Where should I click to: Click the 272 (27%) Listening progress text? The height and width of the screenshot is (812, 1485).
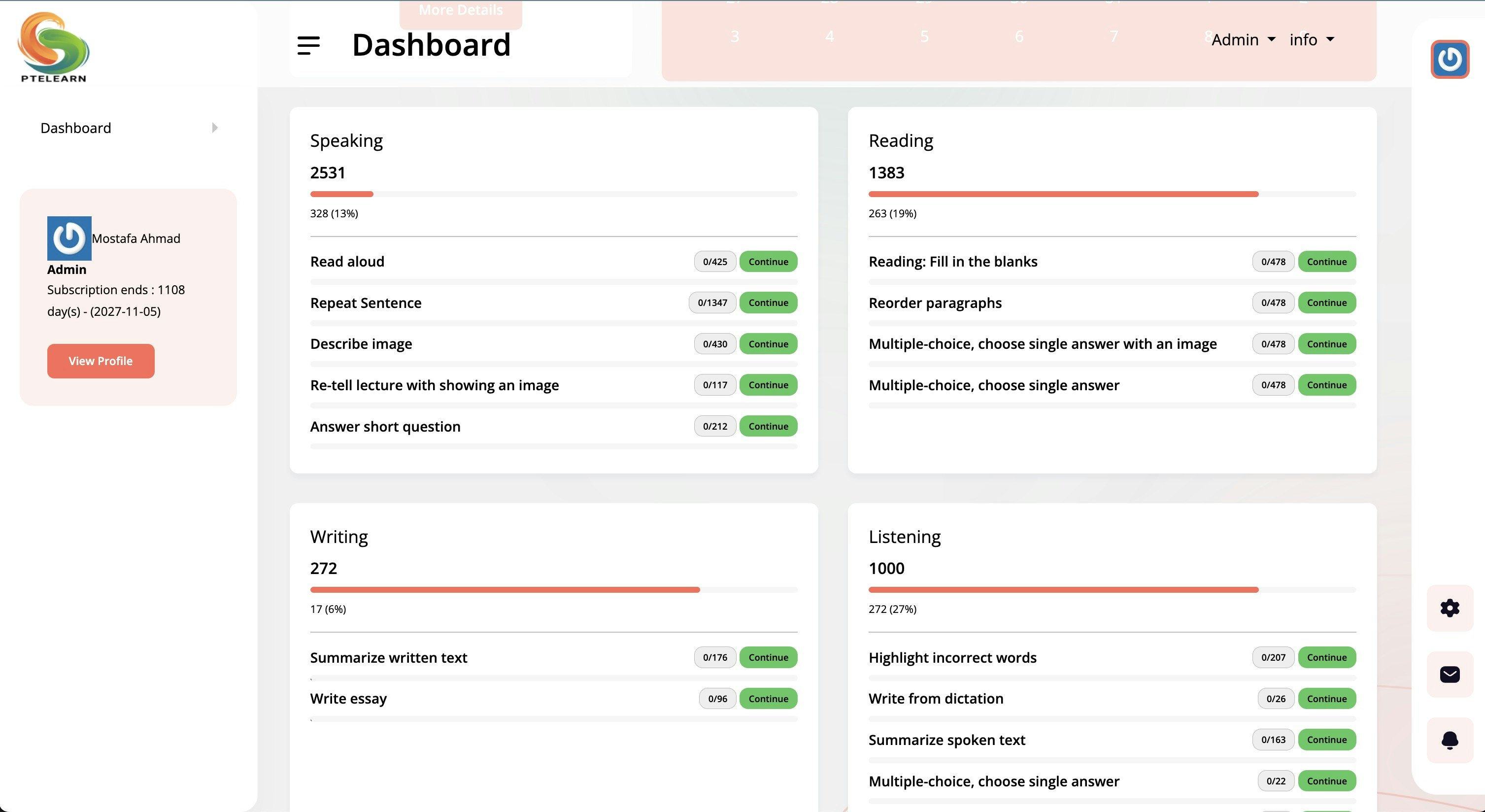coord(892,609)
